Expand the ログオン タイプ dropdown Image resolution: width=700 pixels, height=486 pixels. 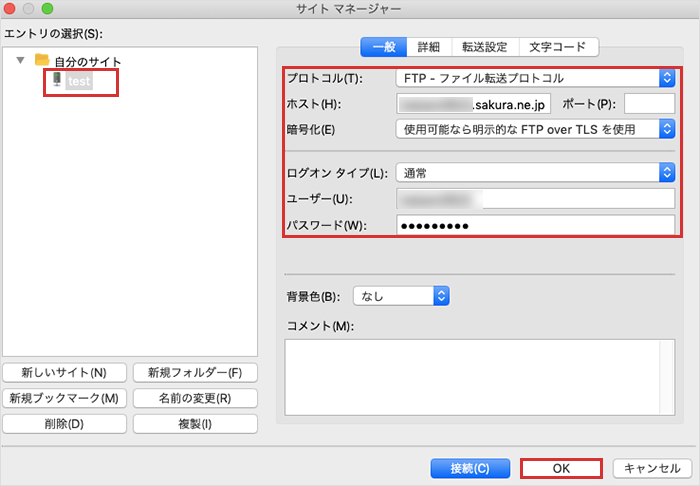535,172
